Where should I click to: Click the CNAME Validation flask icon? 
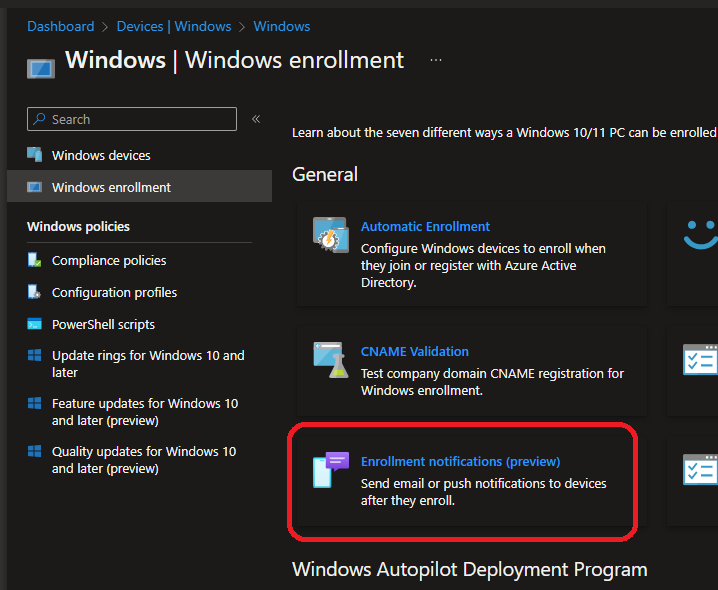pyautogui.click(x=331, y=360)
